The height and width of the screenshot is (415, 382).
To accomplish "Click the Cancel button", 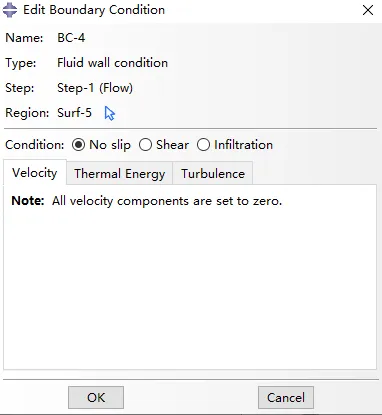I will tap(286, 397).
